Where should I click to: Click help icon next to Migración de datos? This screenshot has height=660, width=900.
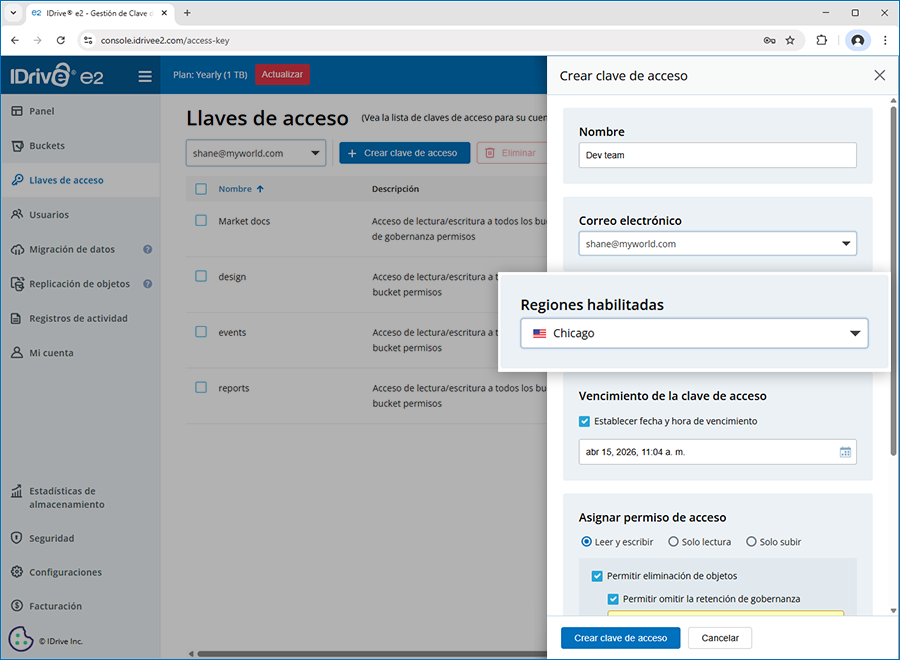[147, 249]
